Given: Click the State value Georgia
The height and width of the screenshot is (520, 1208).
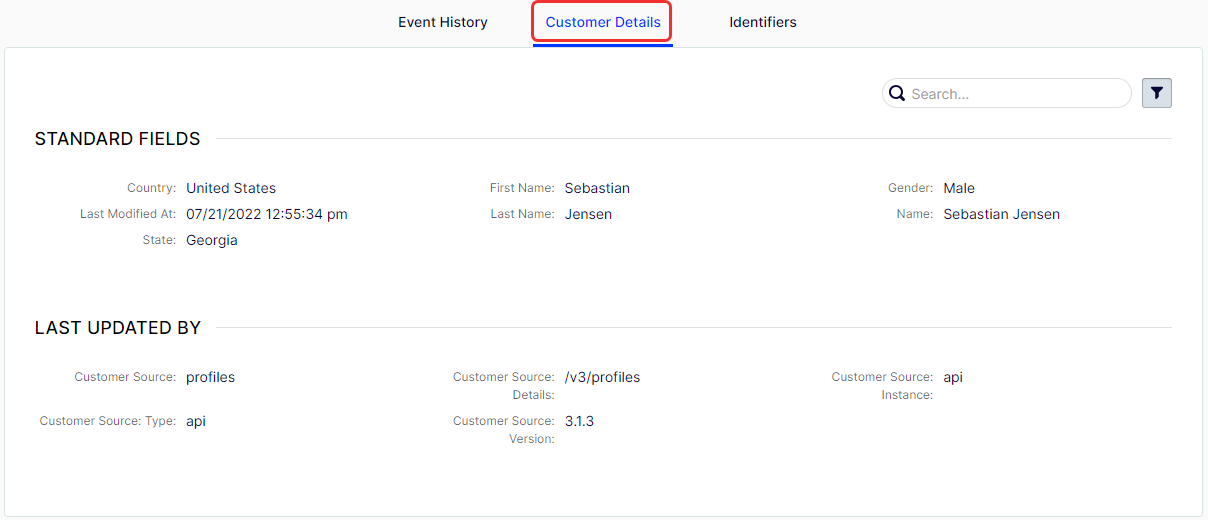Looking at the screenshot, I should tap(212, 240).
